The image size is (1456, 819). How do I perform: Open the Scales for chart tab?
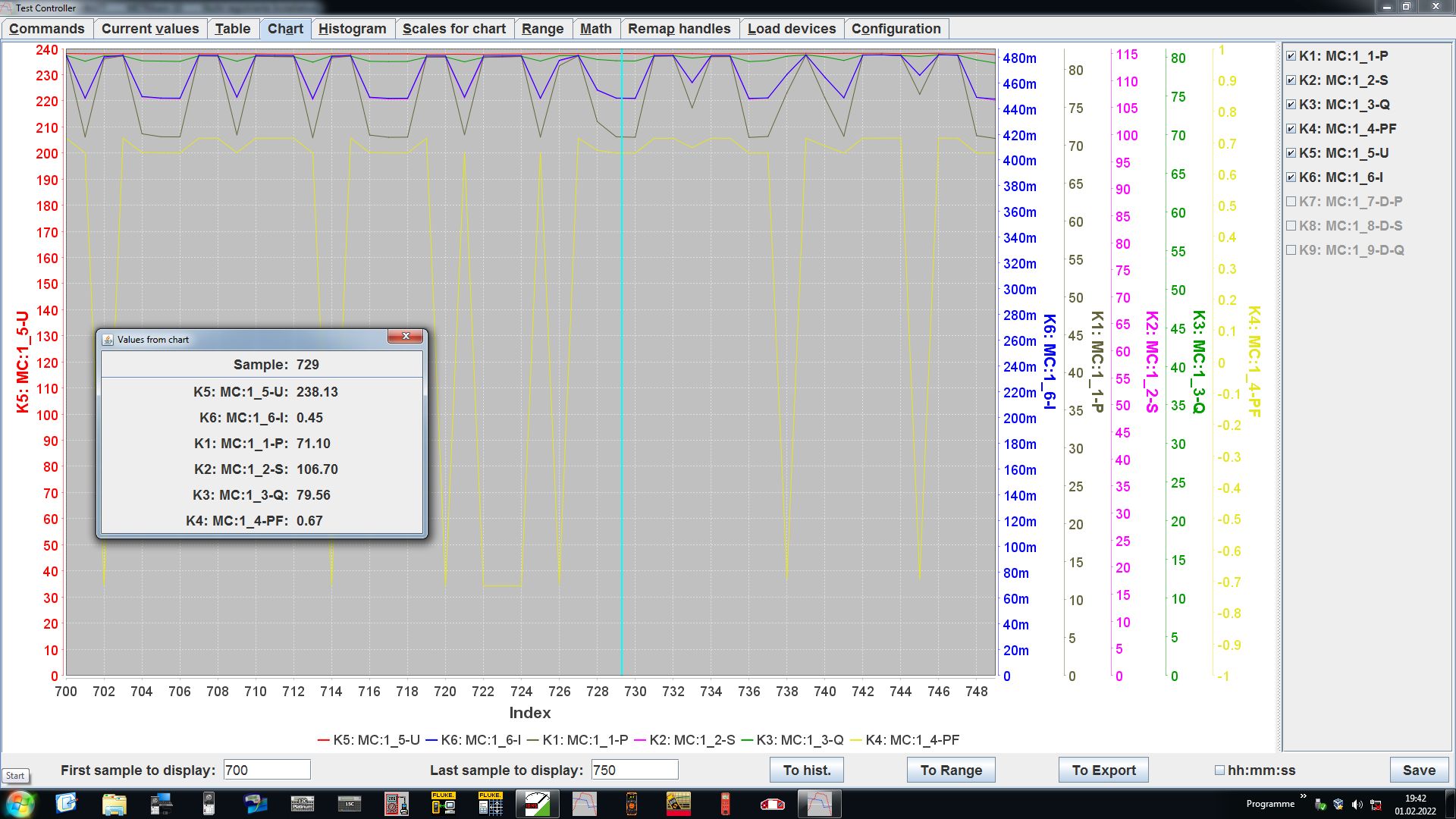tap(453, 29)
